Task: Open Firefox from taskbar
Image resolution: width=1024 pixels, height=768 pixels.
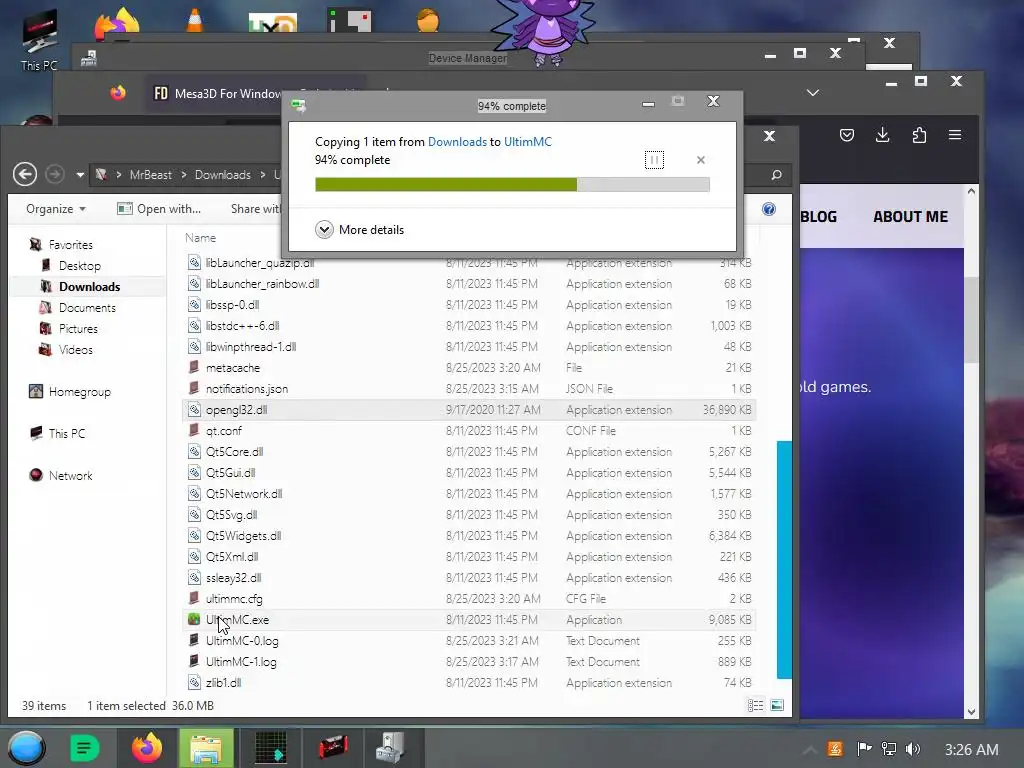Action: coord(146,748)
